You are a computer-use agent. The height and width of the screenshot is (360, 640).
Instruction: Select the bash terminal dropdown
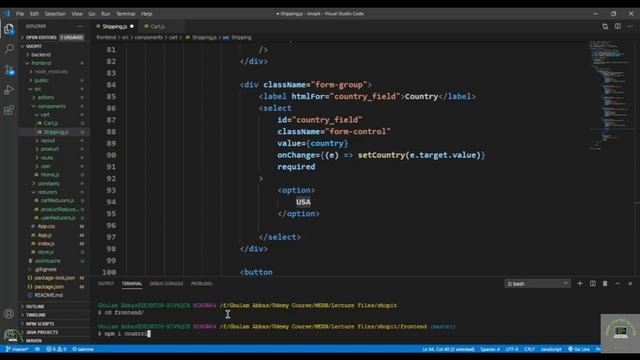(x=537, y=283)
